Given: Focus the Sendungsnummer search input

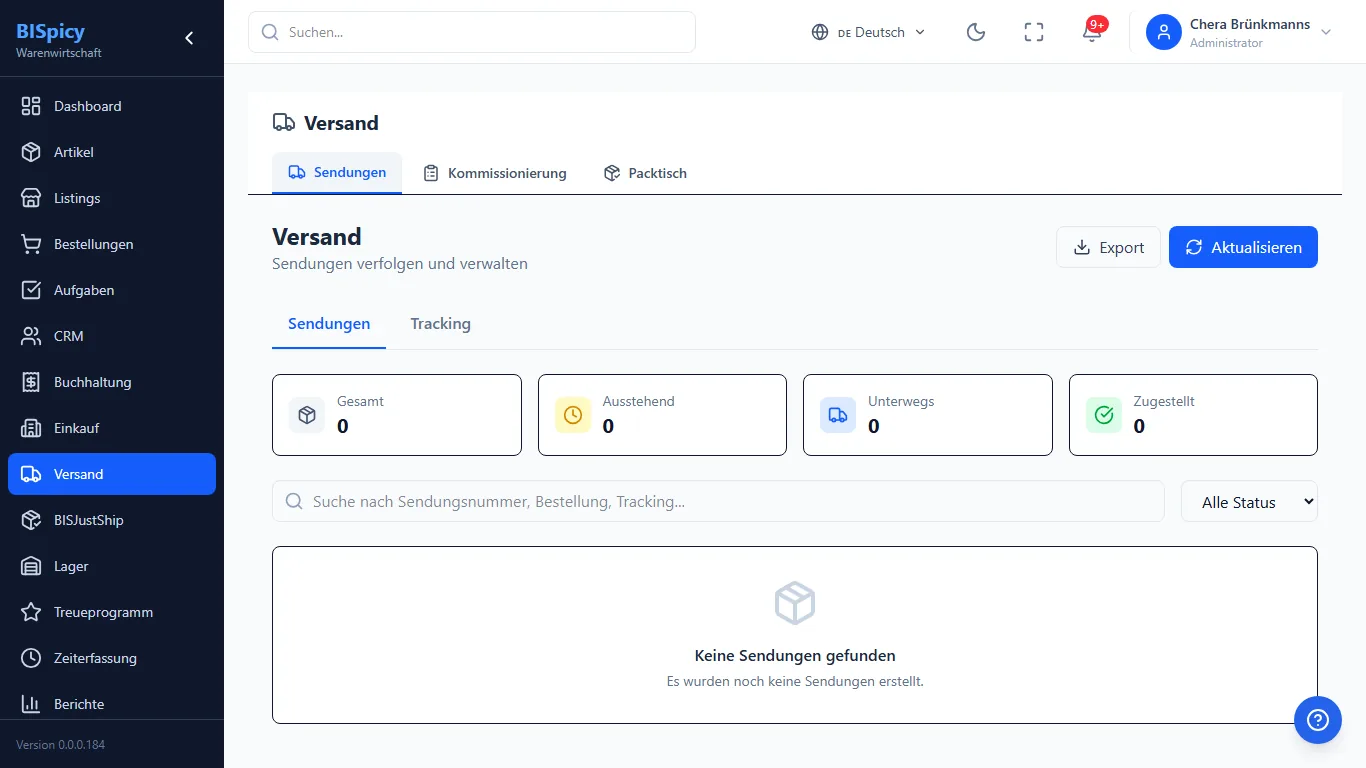Looking at the screenshot, I should (718, 501).
